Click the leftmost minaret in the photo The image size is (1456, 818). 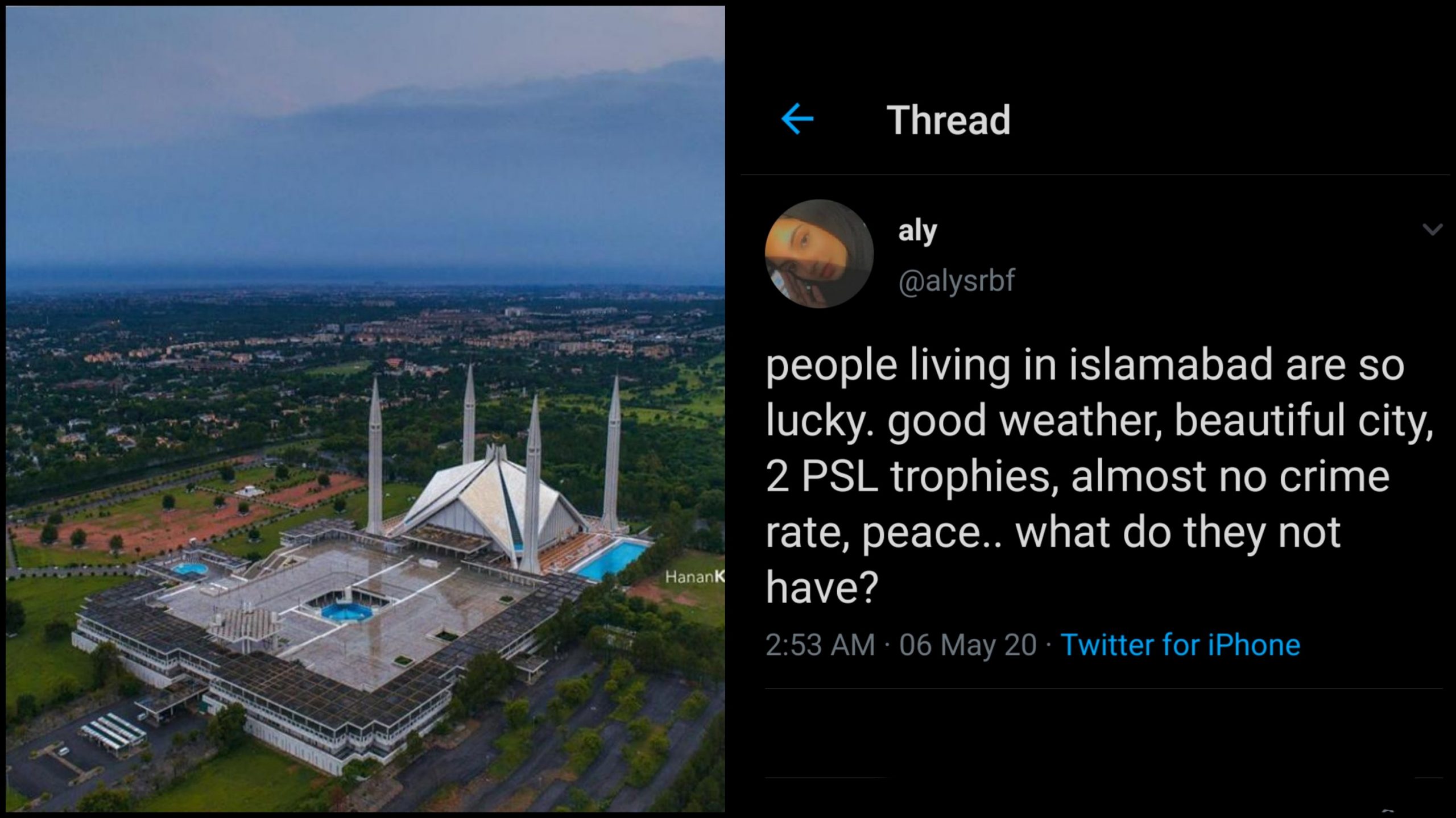(x=375, y=460)
